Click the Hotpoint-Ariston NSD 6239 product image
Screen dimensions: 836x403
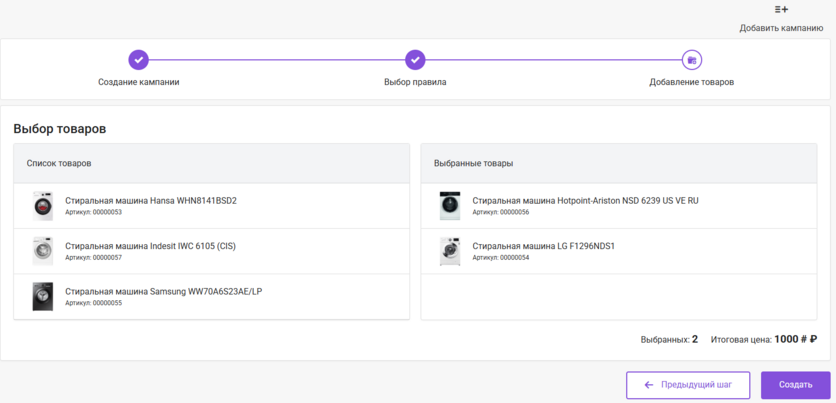(450, 206)
